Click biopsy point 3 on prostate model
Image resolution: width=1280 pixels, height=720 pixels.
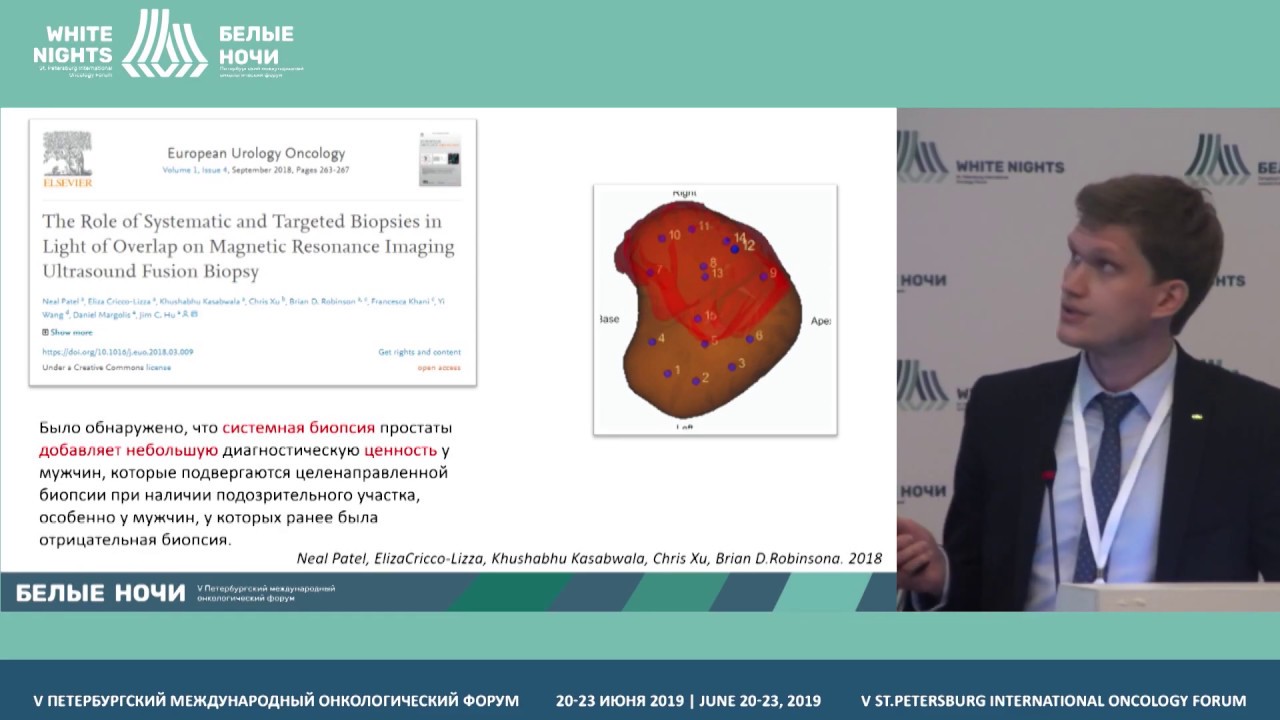point(732,366)
